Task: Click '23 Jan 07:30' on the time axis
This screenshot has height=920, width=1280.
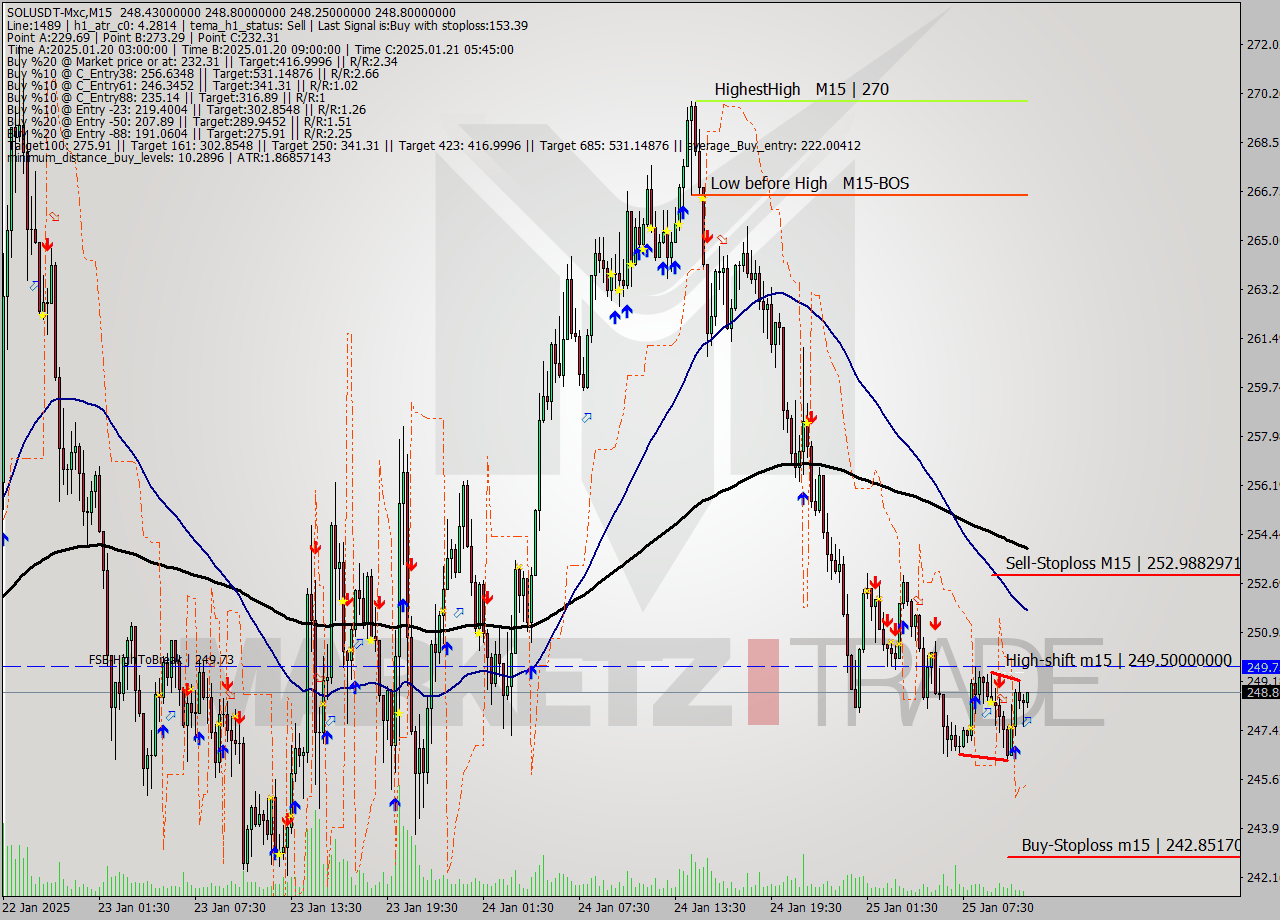Action: [229, 907]
